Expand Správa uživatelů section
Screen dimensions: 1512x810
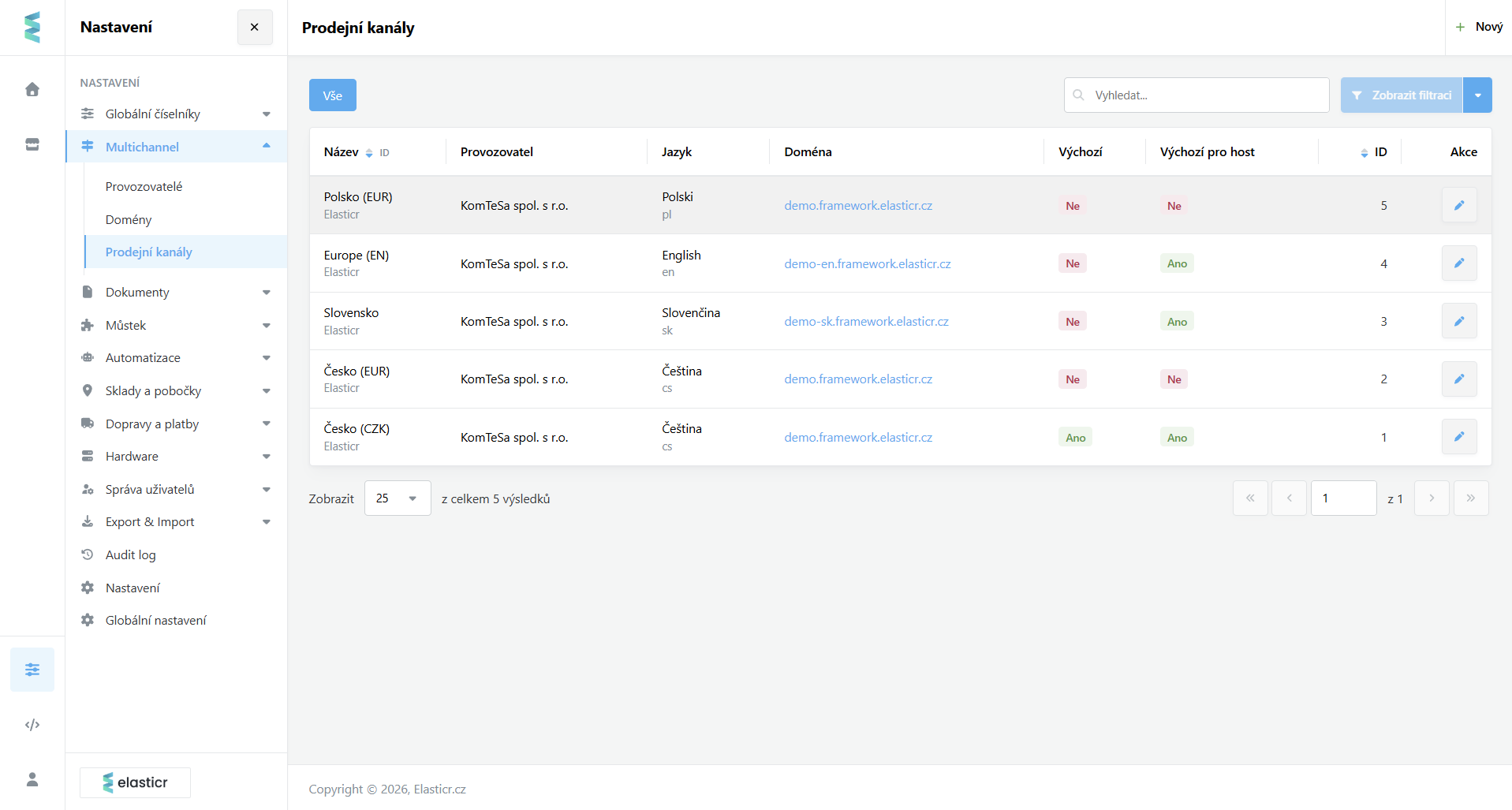[177, 490]
